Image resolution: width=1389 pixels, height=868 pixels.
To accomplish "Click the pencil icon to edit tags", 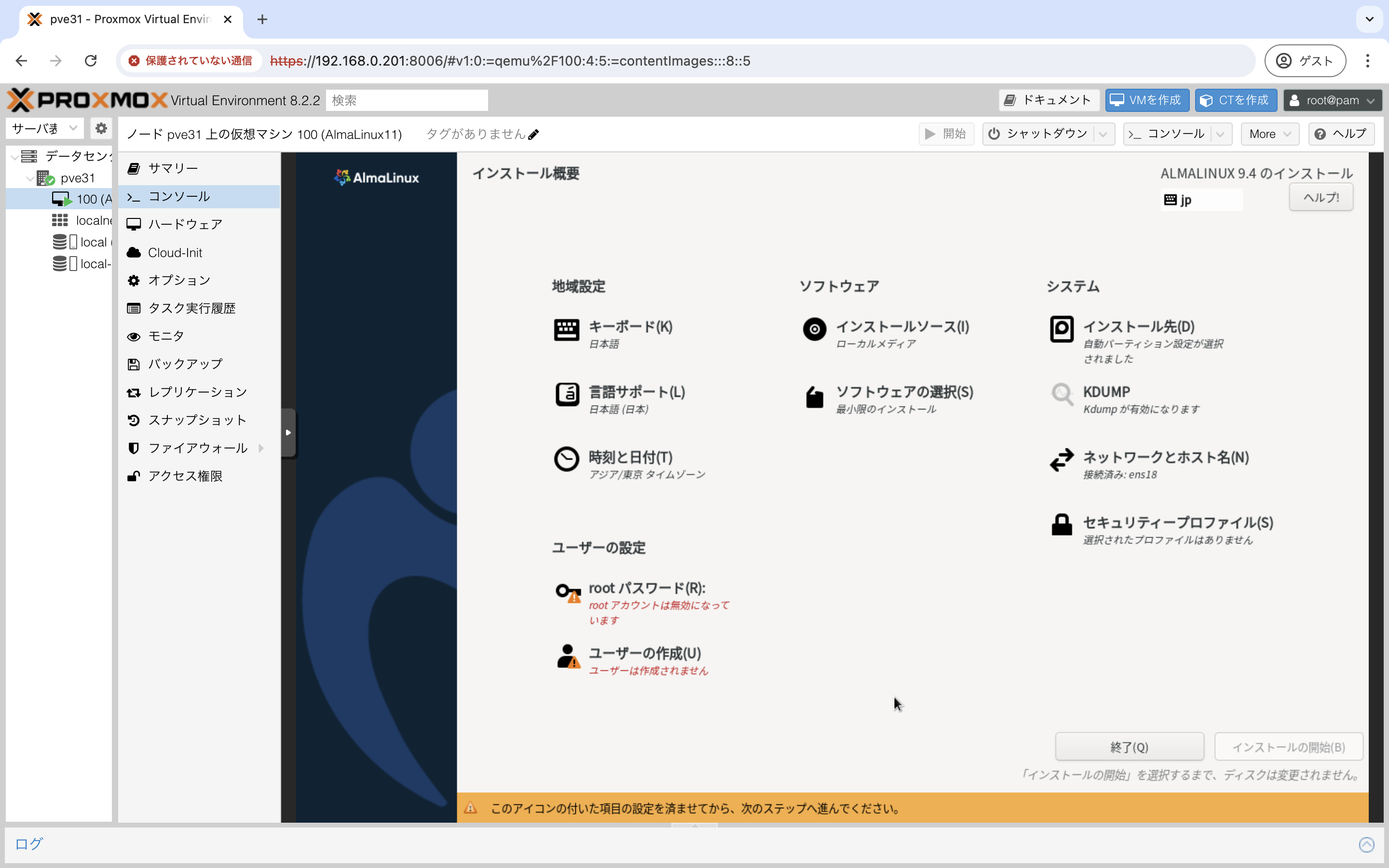I will (533, 135).
